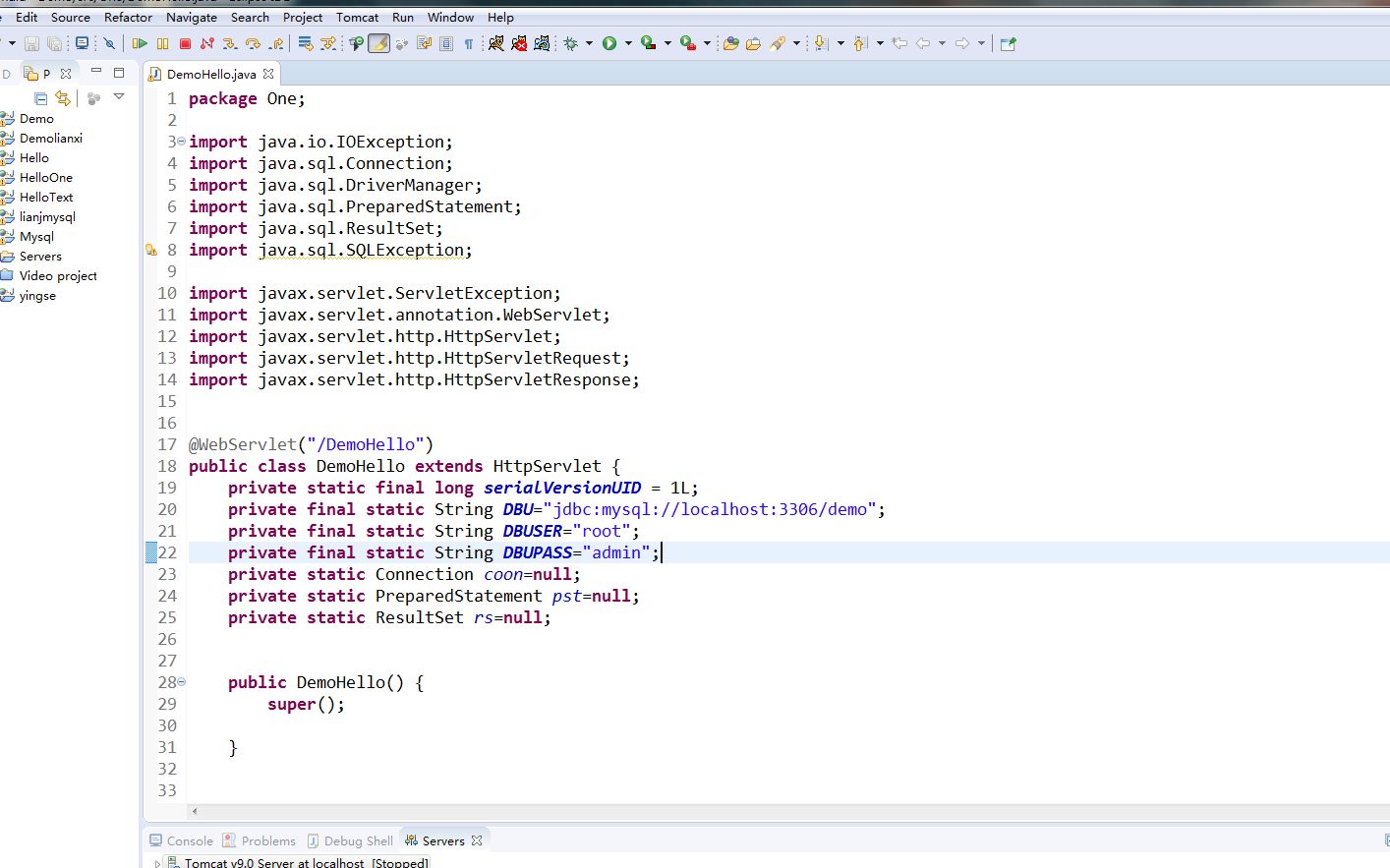1390x868 pixels.
Task: Click the Step Return icon
Action: point(276,43)
